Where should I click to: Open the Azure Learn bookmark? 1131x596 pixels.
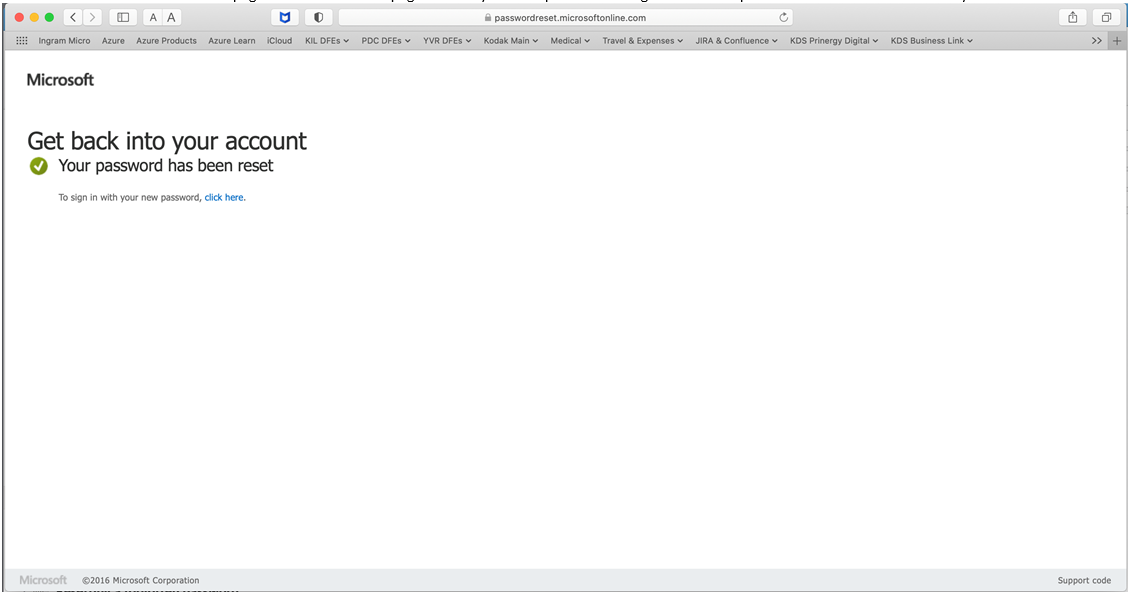[232, 40]
